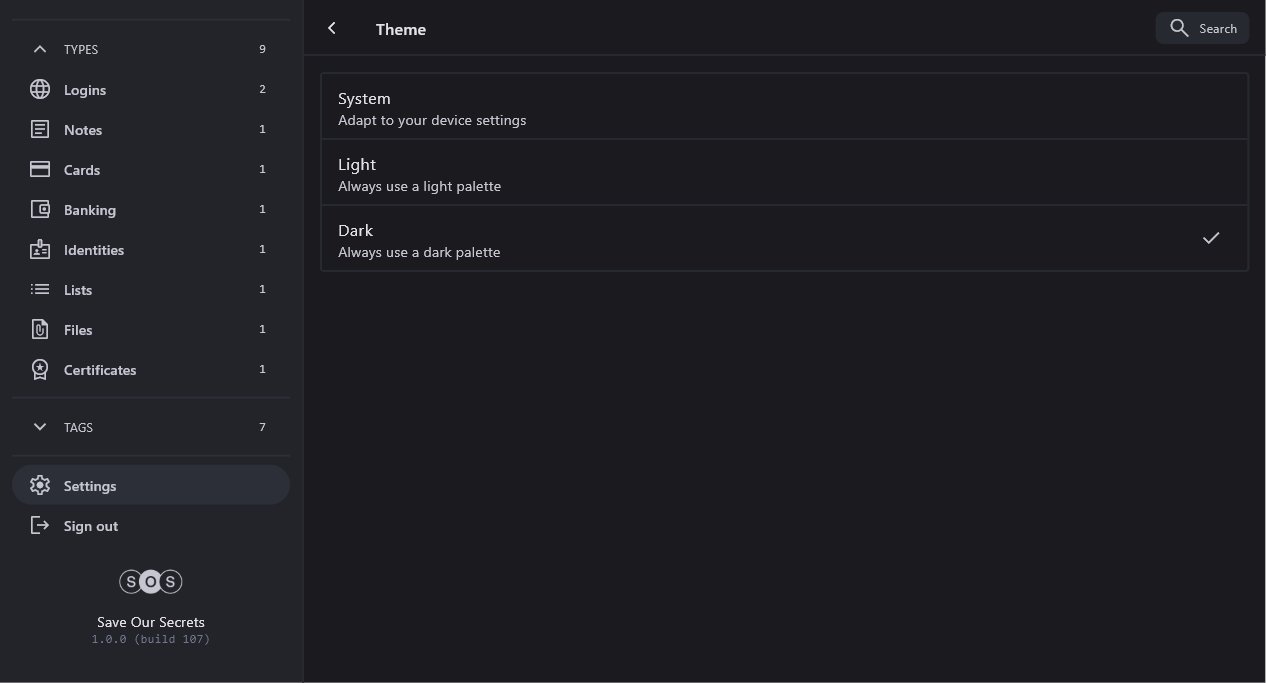Click the Logins globe icon
1266x683 pixels.
pos(40,90)
